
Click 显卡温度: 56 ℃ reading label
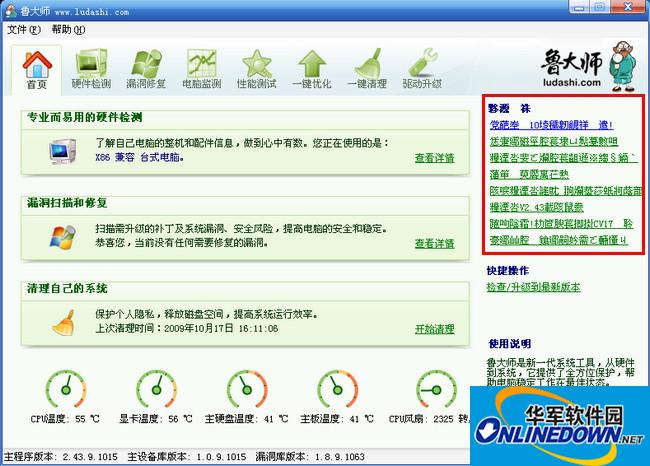tap(156, 419)
